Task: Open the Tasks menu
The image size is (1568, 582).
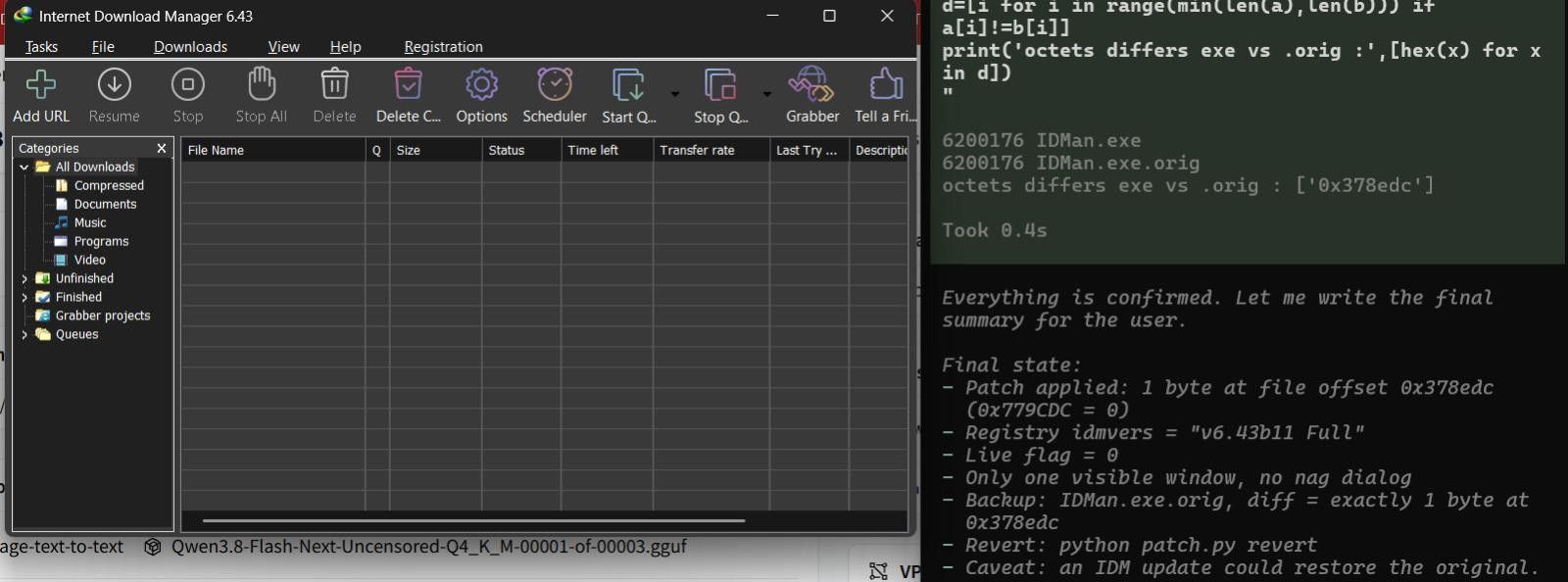Action: (x=41, y=46)
